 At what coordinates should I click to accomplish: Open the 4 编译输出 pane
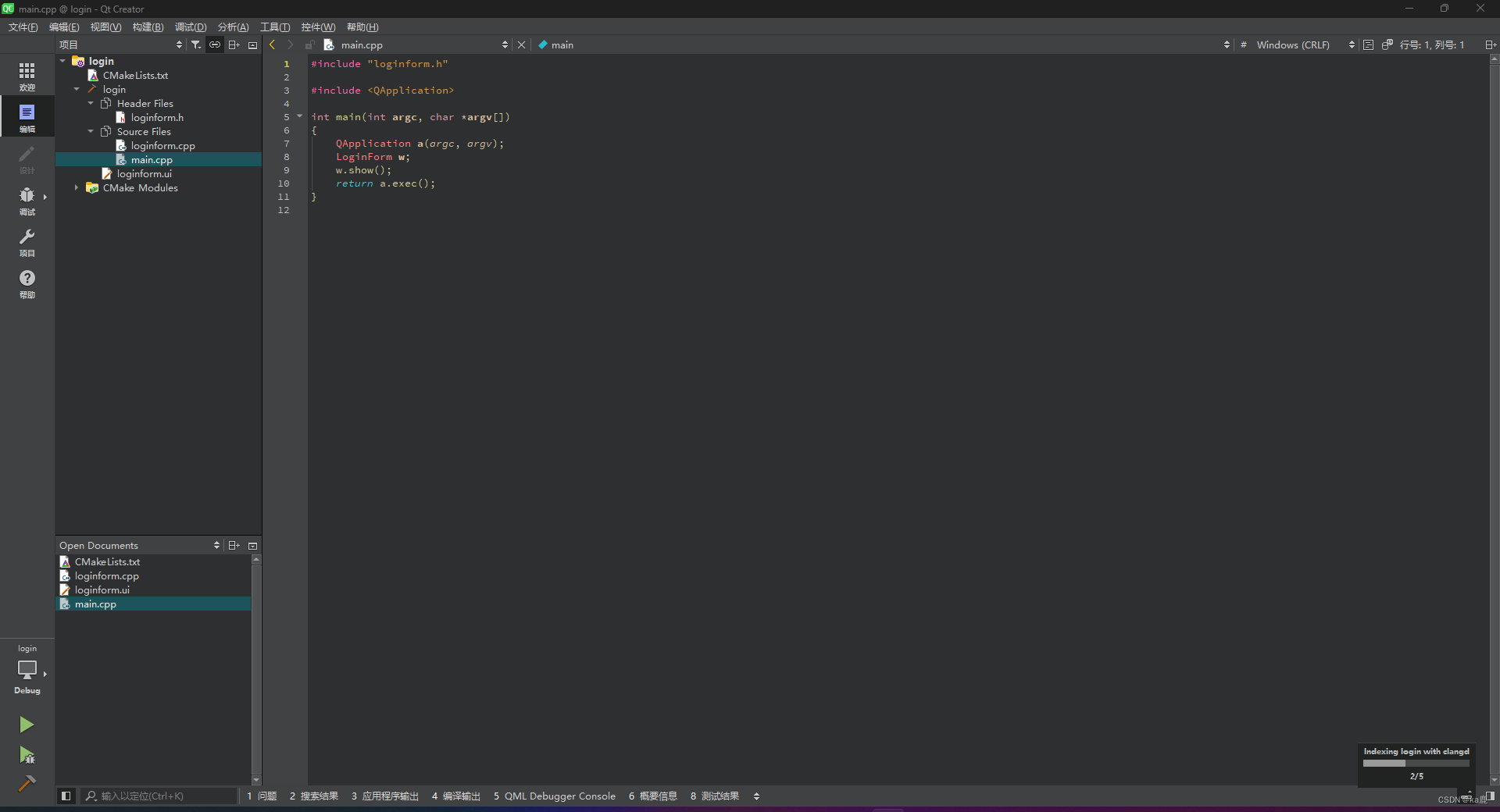coord(456,796)
